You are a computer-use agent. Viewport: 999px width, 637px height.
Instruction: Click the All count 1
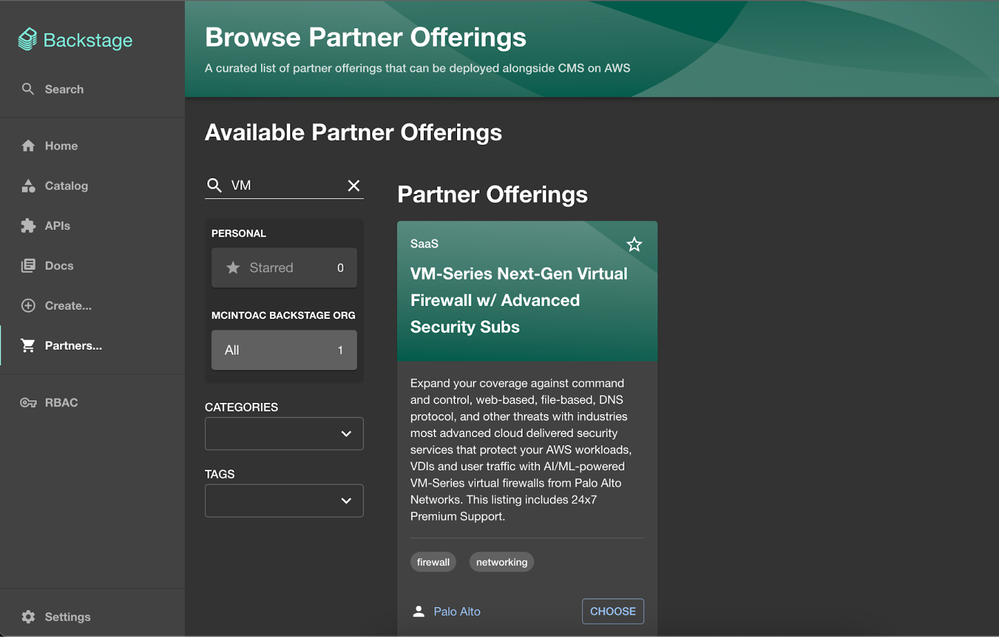(x=340, y=350)
